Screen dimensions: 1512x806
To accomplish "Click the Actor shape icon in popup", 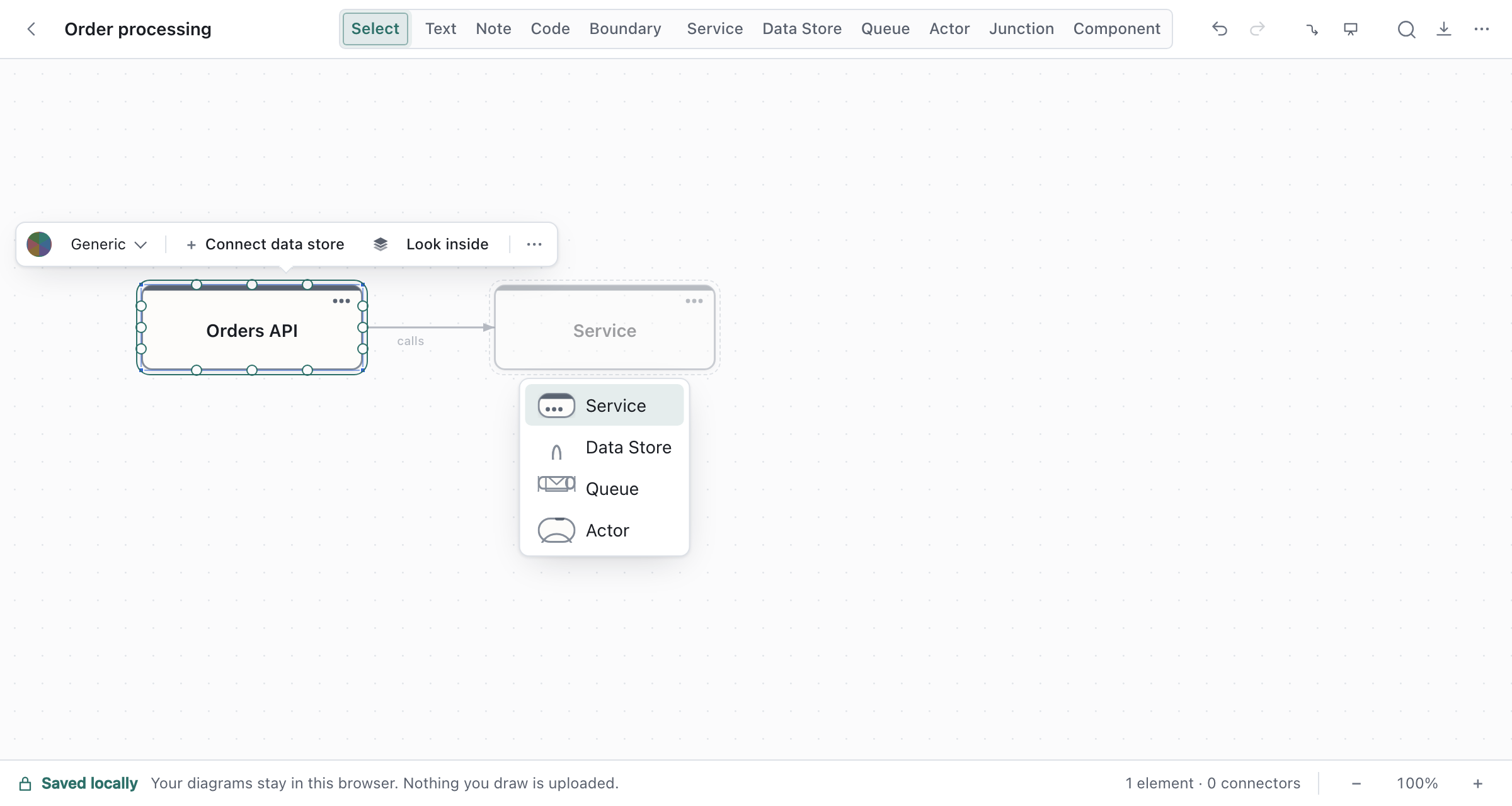I will pos(556,530).
